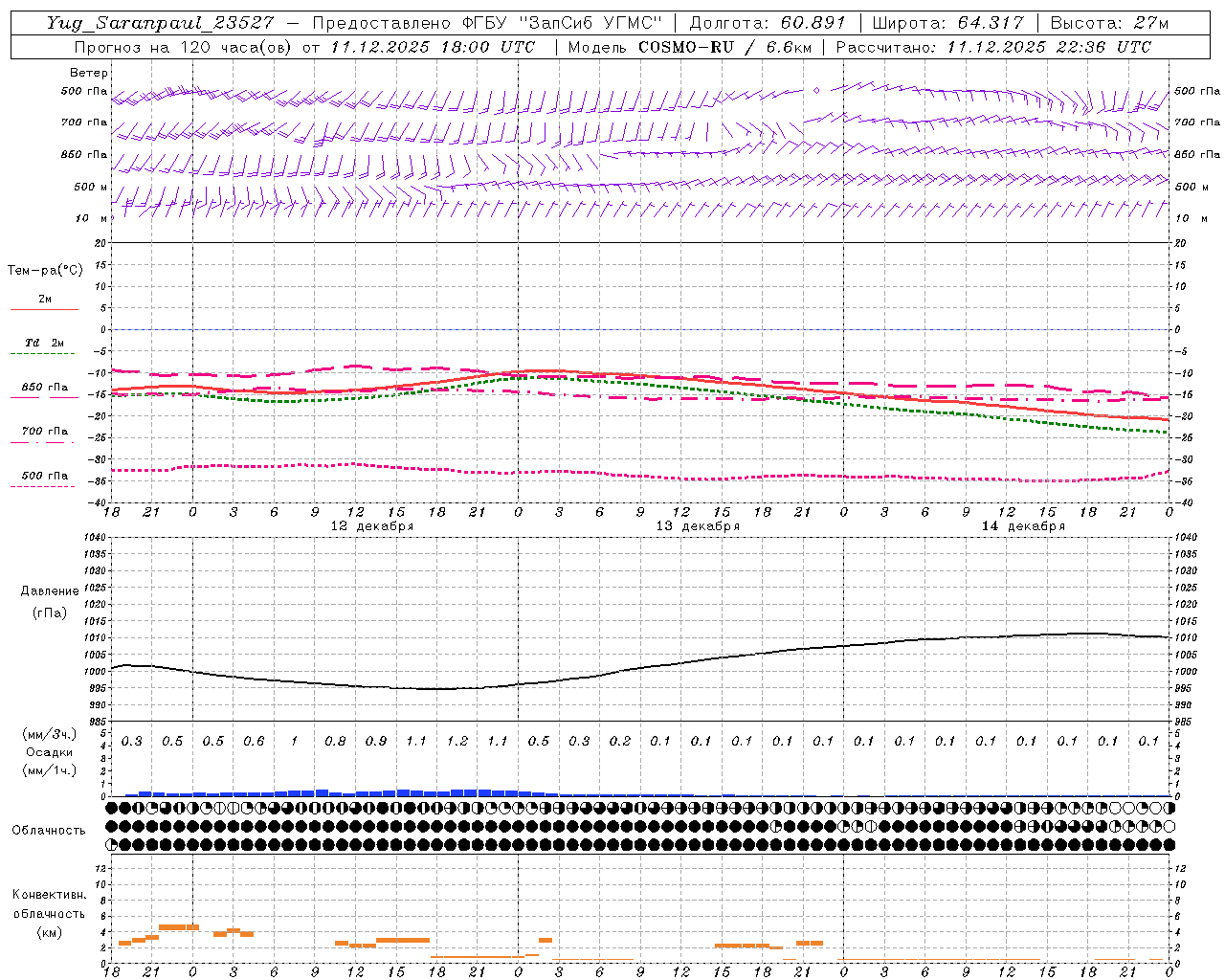Click the 'Ветер' wind panel label
1225x980 pixels.
coord(89,73)
